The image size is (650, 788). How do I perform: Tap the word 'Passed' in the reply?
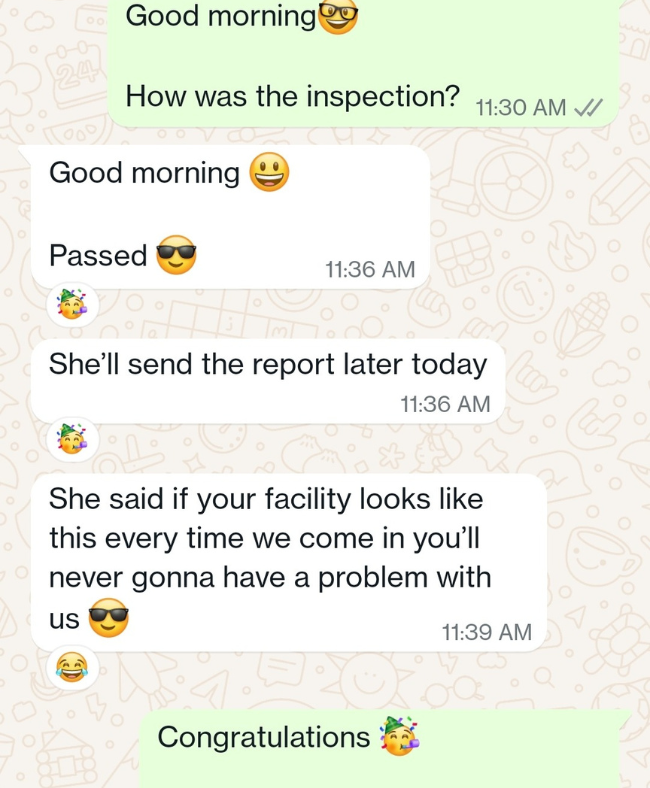pyautogui.click(x=98, y=255)
